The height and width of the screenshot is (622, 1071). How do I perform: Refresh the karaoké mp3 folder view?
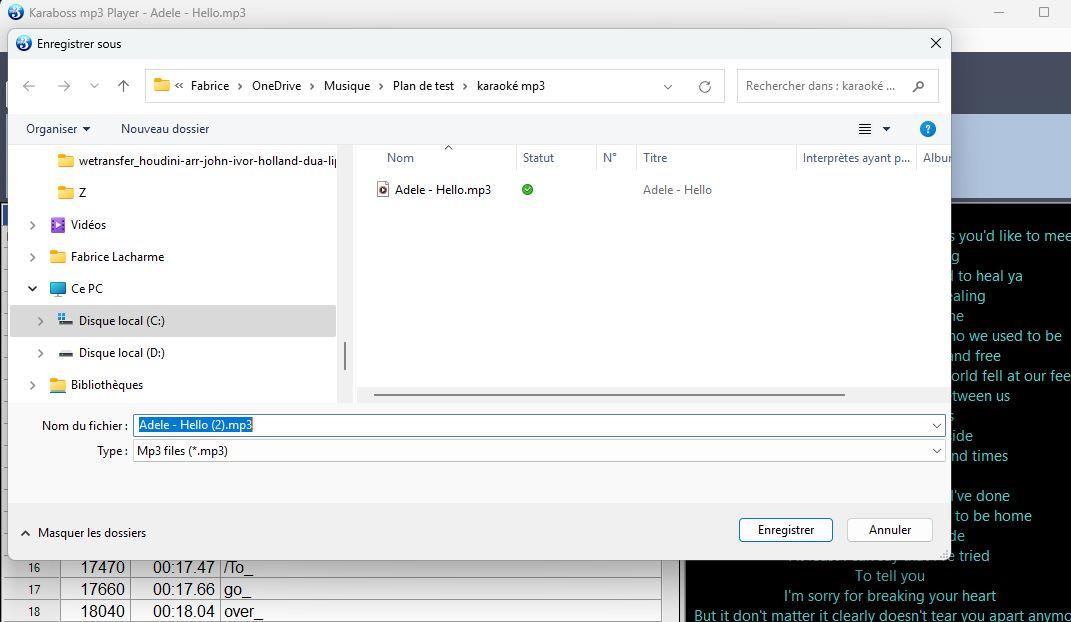tap(705, 87)
